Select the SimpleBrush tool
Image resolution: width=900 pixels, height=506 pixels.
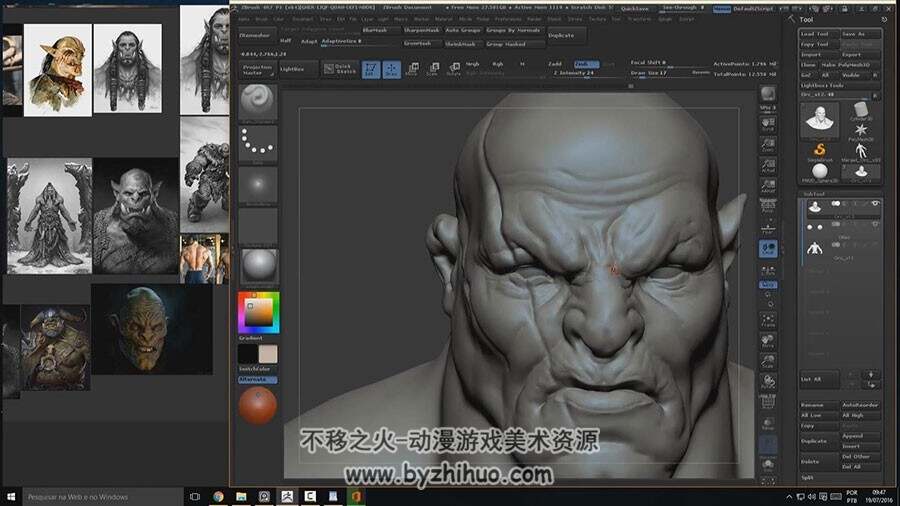820,152
